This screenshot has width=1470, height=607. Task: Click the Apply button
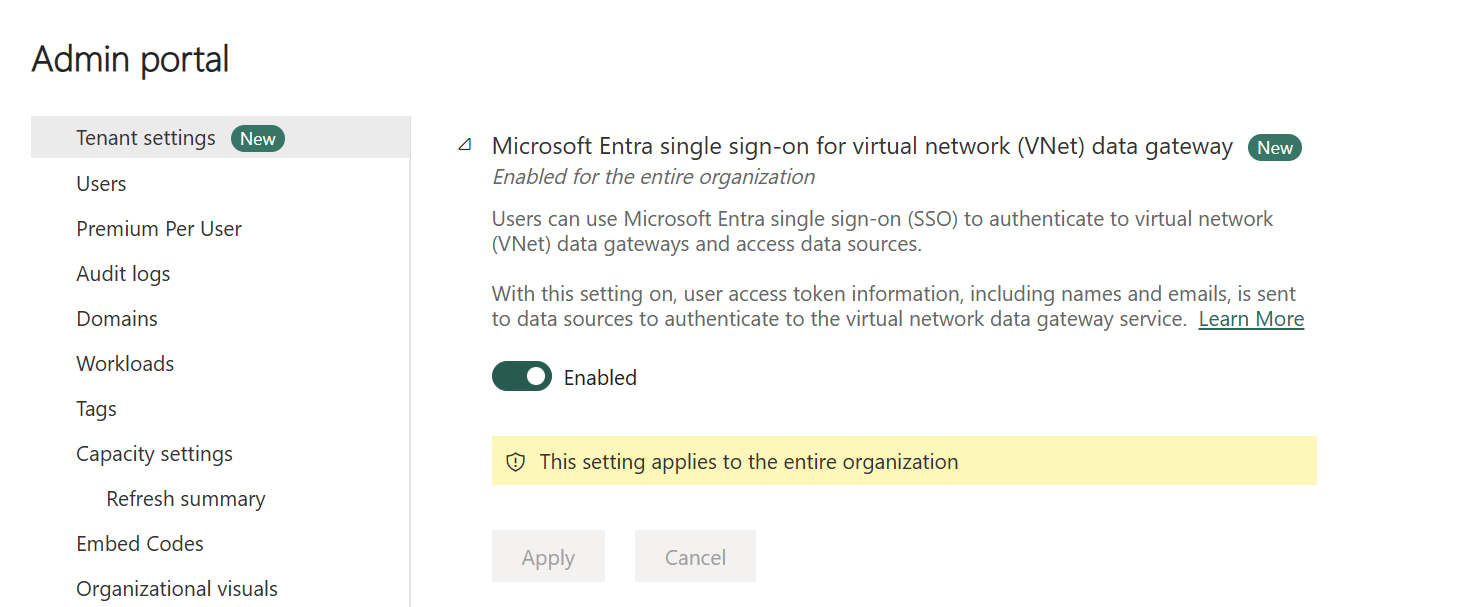coord(548,557)
